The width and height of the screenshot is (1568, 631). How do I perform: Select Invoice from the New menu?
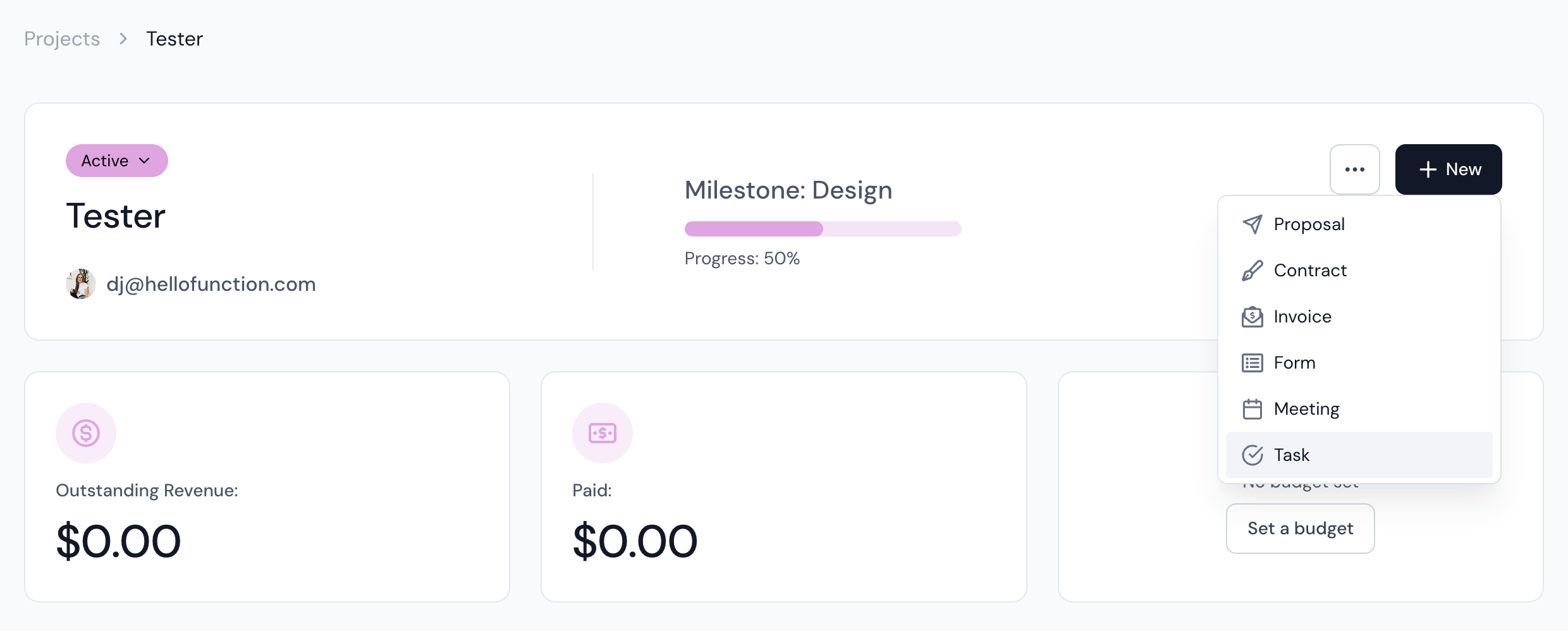[x=1302, y=317]
